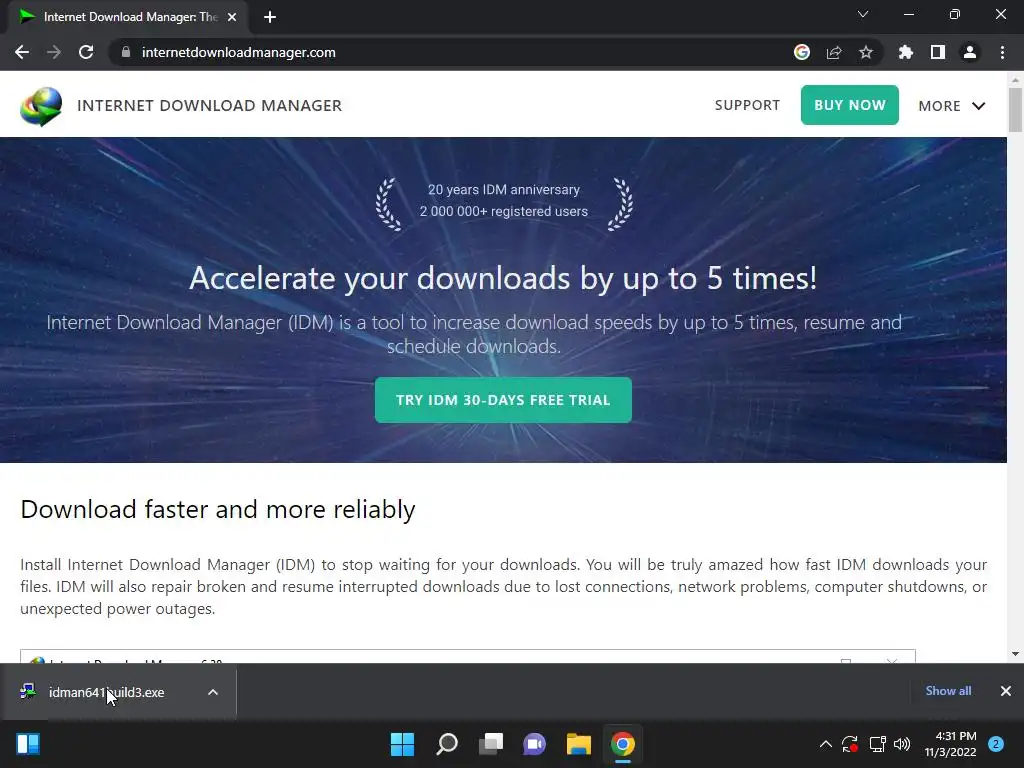Open the volume tray icon

click(902, 744)
